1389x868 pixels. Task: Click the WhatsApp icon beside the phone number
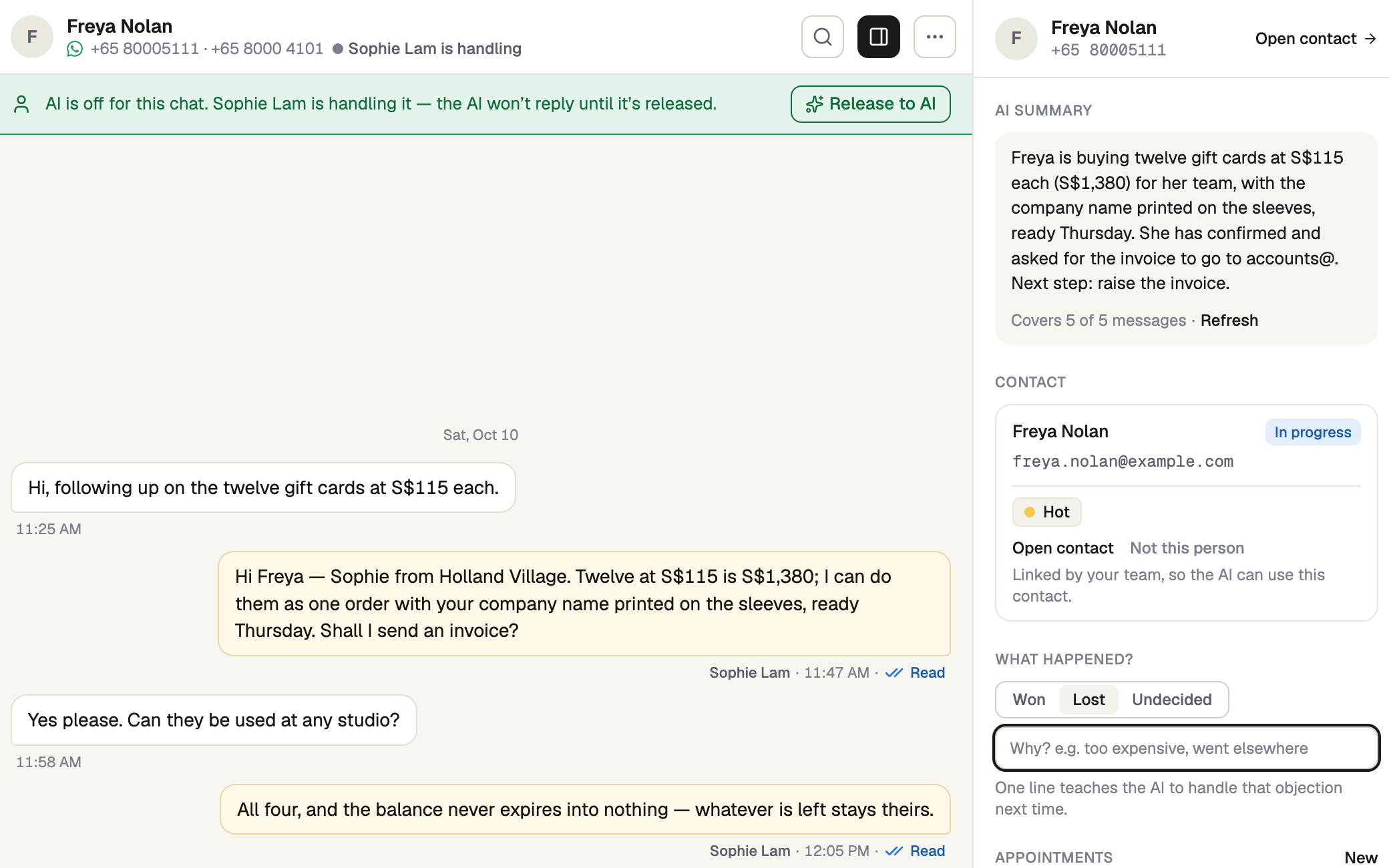(75, 49)
